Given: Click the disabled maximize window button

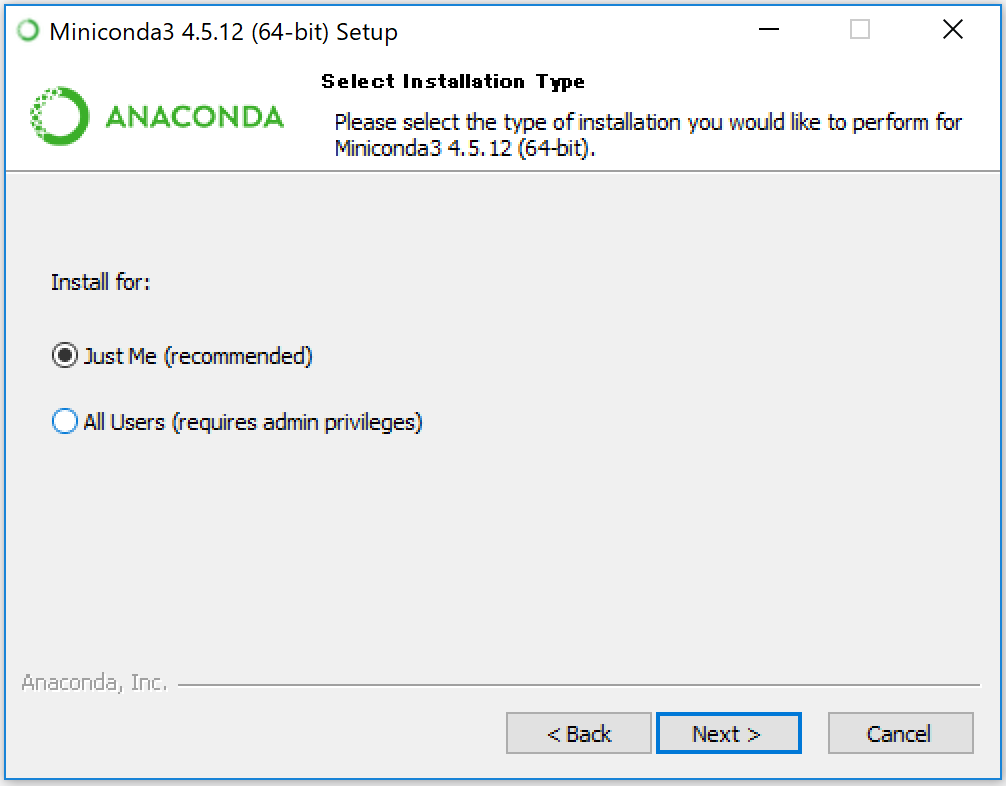Looking at the screenshot, I should (860, 31).
